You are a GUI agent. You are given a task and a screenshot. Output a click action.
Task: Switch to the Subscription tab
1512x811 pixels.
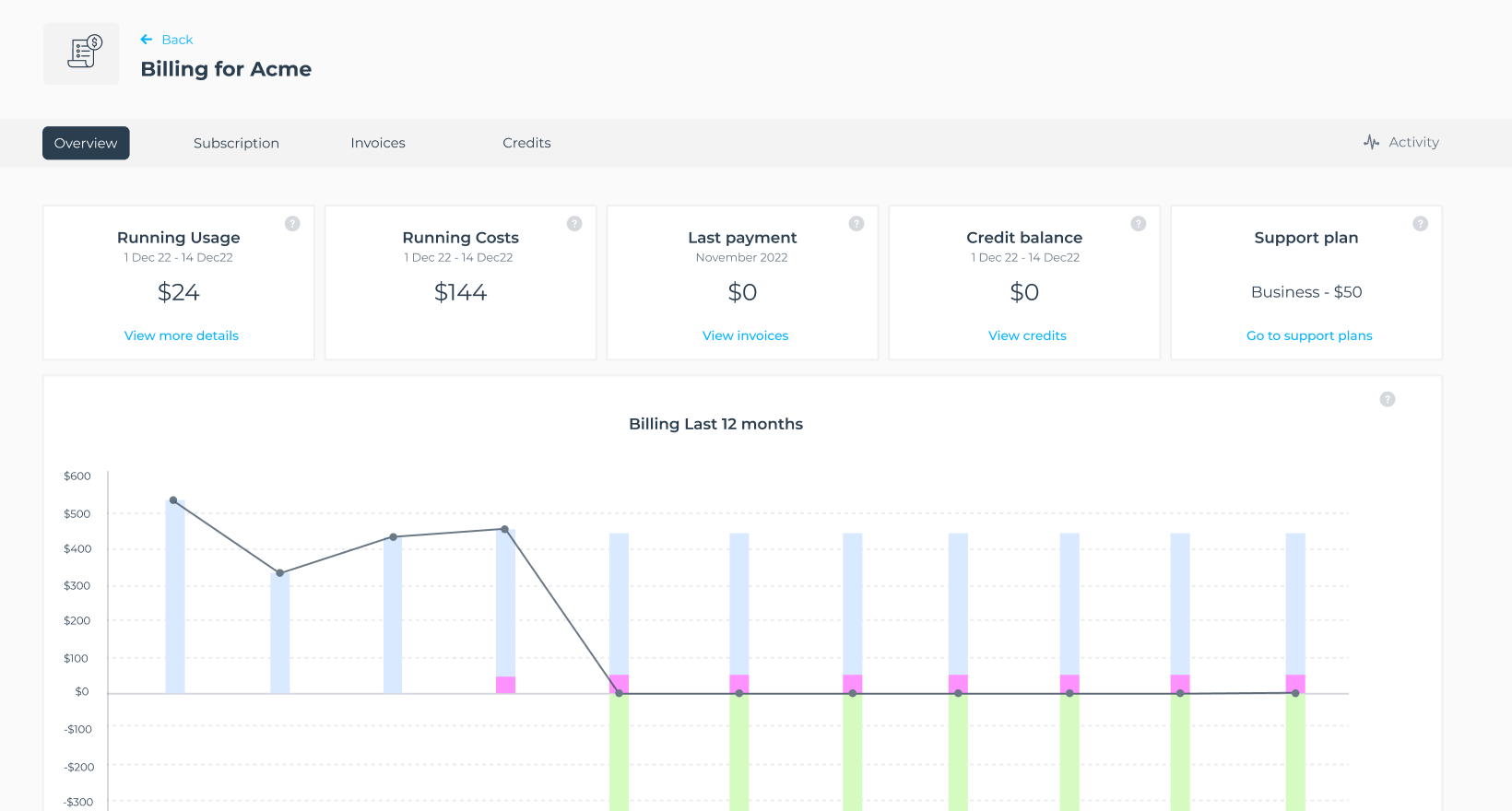[236, 143]
